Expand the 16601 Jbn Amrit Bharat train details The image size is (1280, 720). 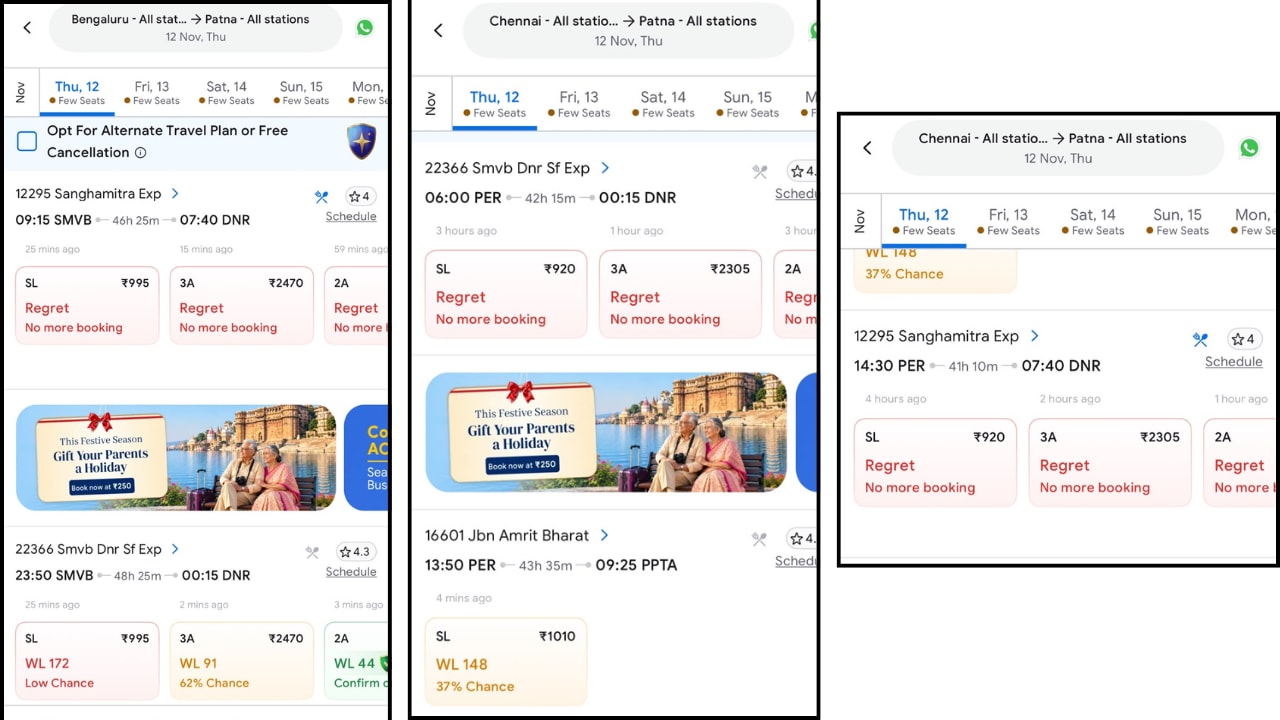point(604,535)
